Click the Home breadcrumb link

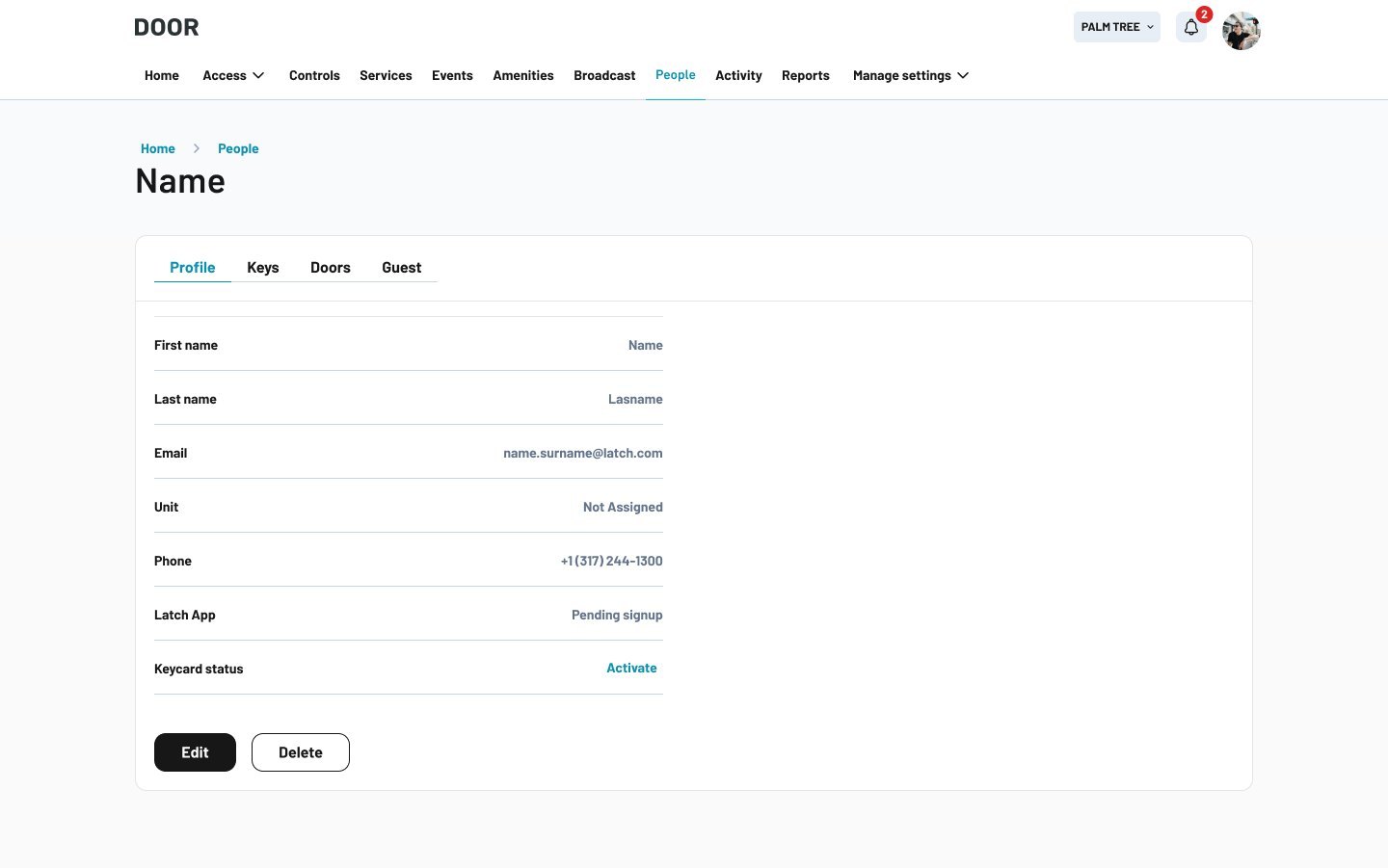pyautogui.click(x=158, y=148)
